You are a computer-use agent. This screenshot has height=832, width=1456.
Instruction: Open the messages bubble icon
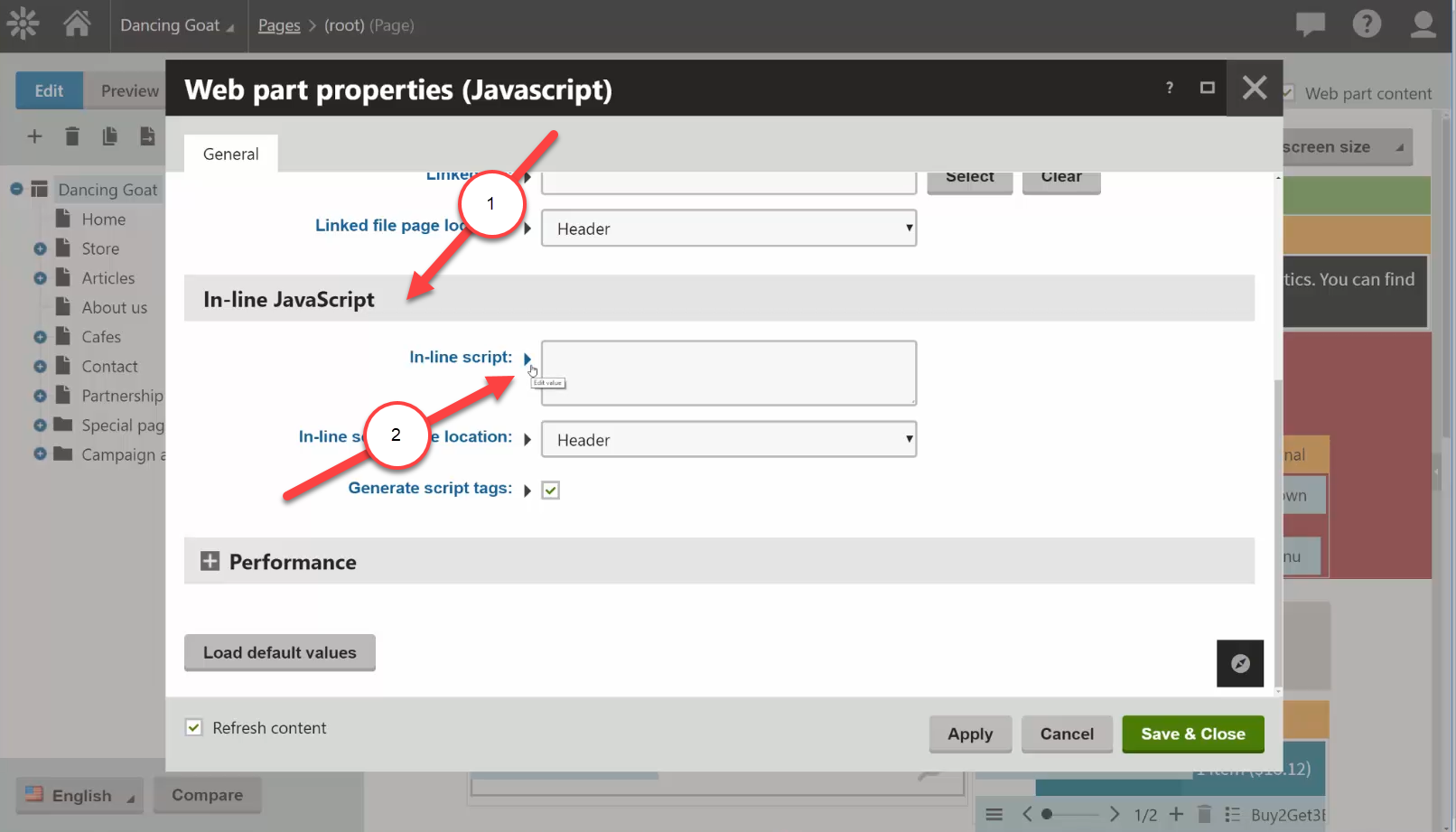click(1310, 24)
